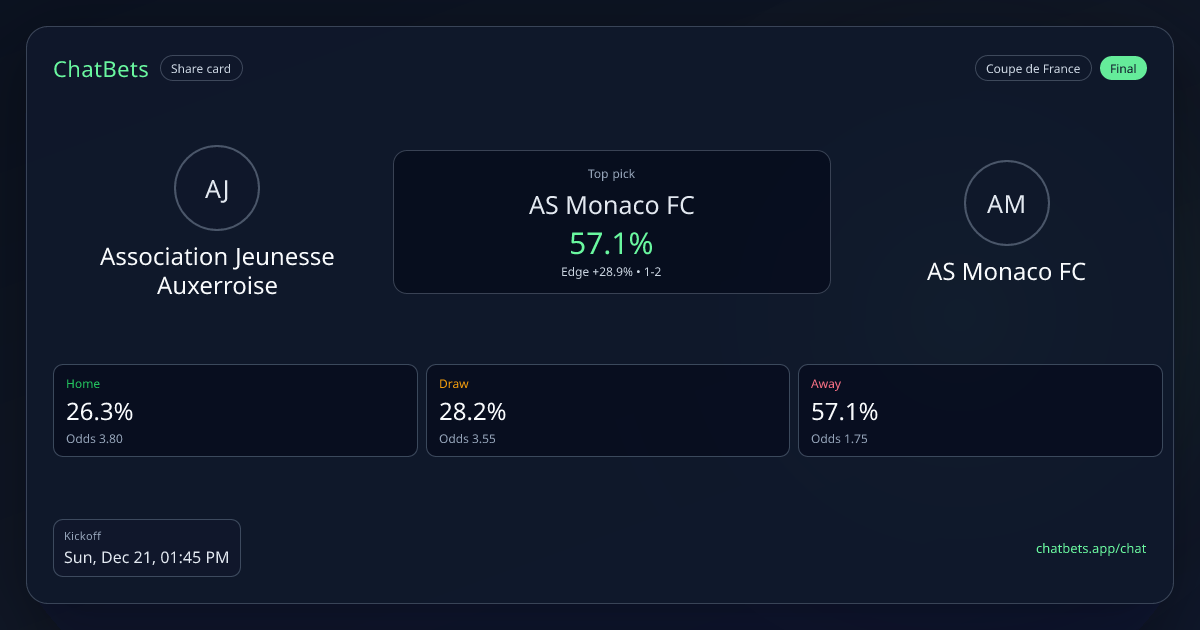Click the green Final status badge
Viewport: 1200px width, 630px height.
point(1123,69)
